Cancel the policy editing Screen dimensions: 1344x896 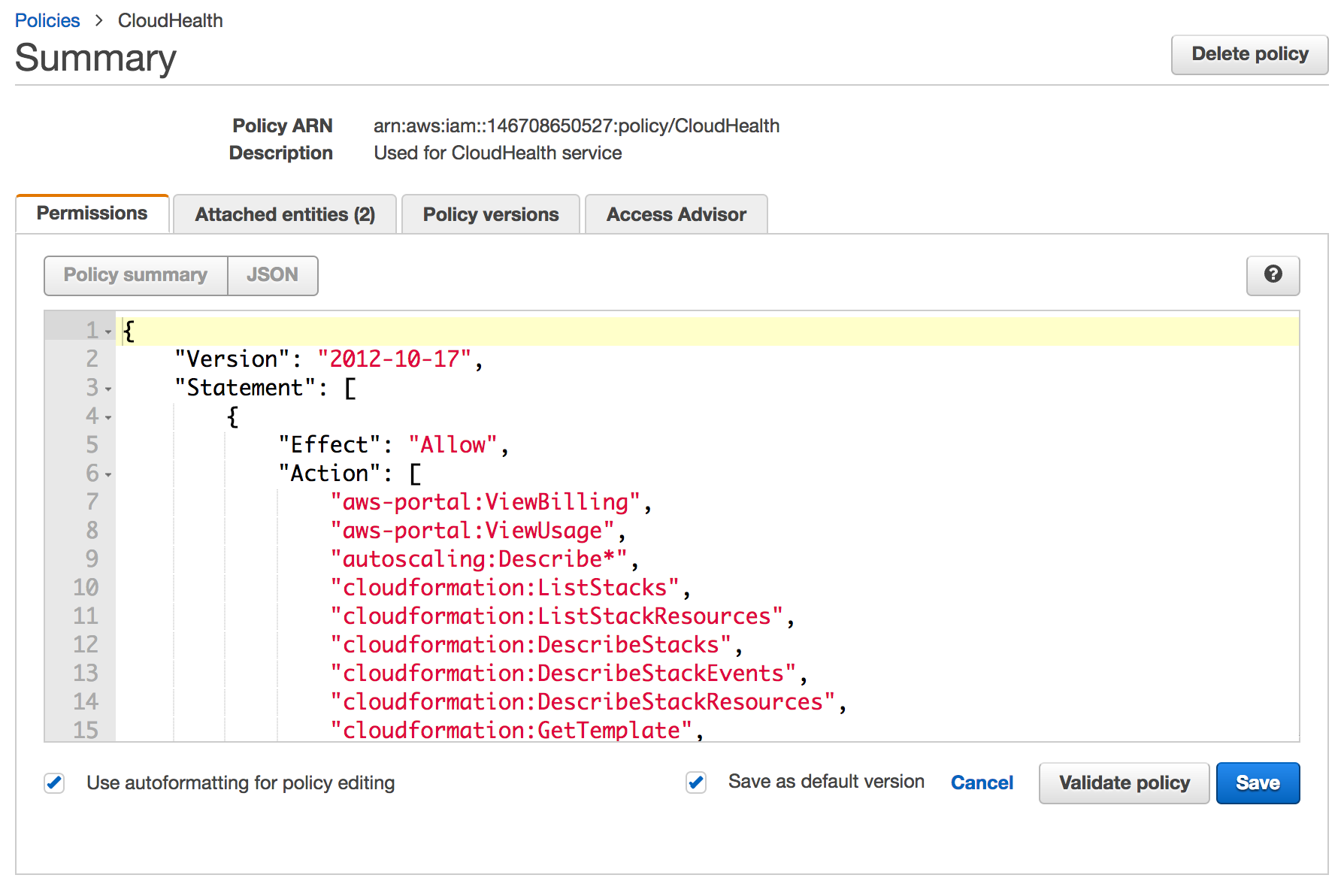982,783
